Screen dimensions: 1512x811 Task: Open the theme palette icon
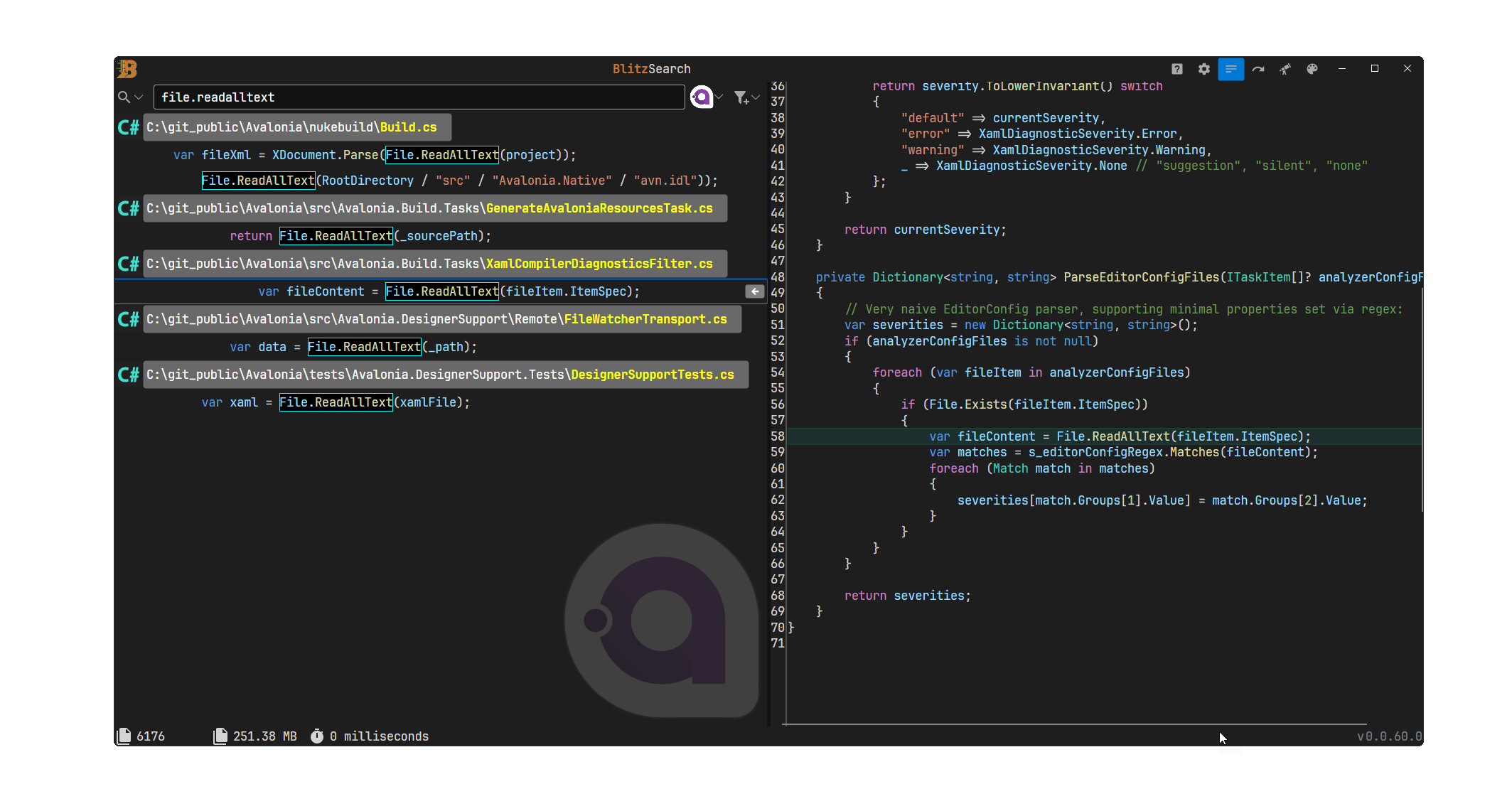pos(1312,69)
